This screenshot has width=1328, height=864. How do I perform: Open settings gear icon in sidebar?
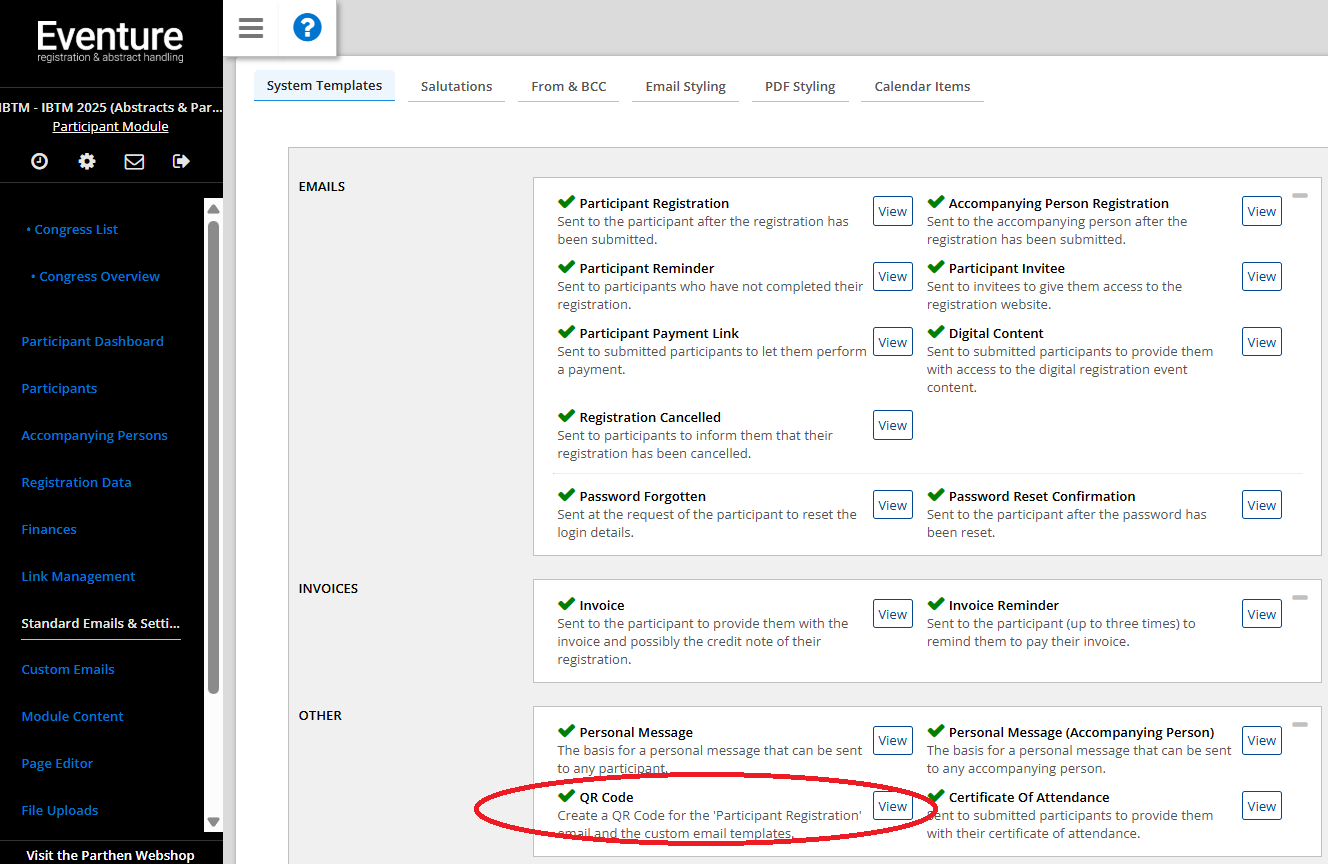tap(87, 161)
